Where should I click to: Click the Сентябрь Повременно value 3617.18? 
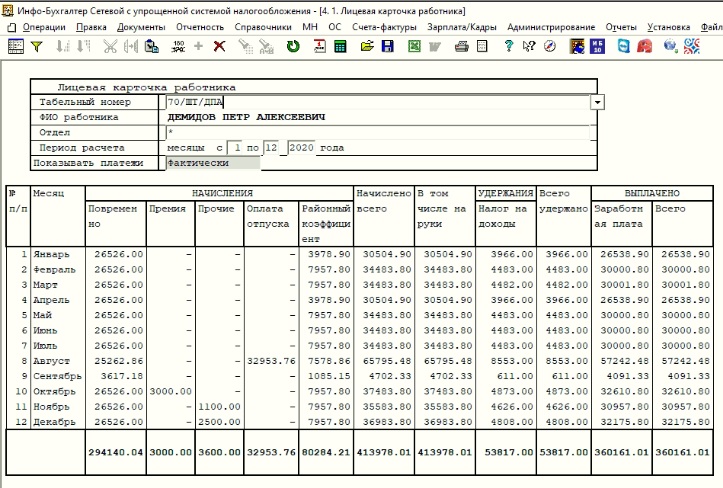click(122, 376)
